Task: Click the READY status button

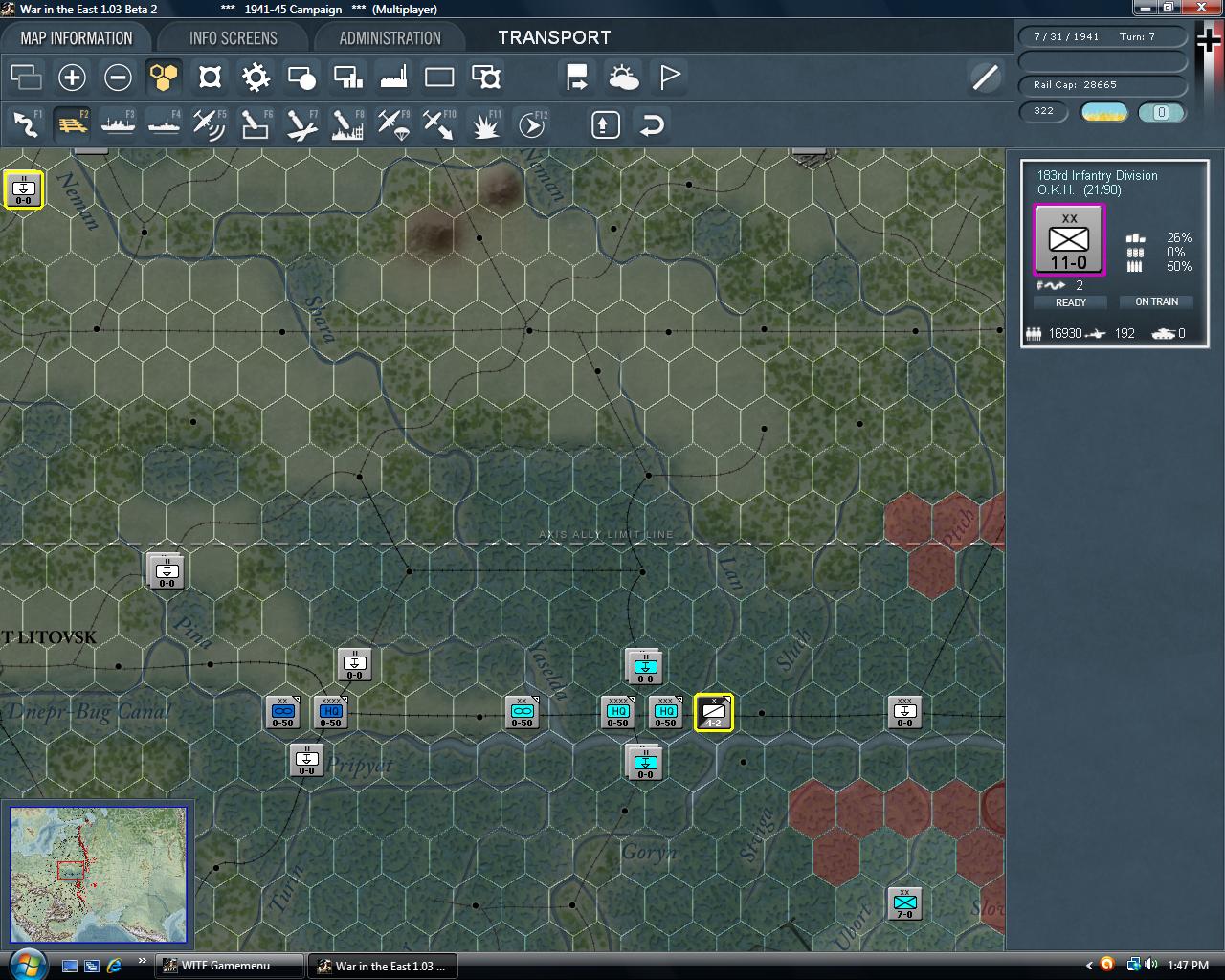Action: click(x=1069, y=301)
